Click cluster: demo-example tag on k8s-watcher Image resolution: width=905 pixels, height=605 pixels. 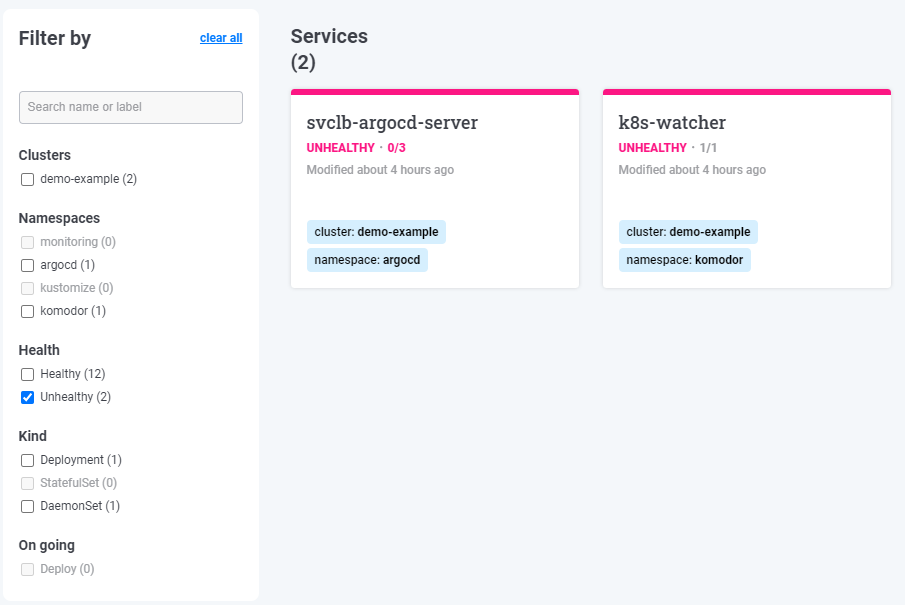688,232
